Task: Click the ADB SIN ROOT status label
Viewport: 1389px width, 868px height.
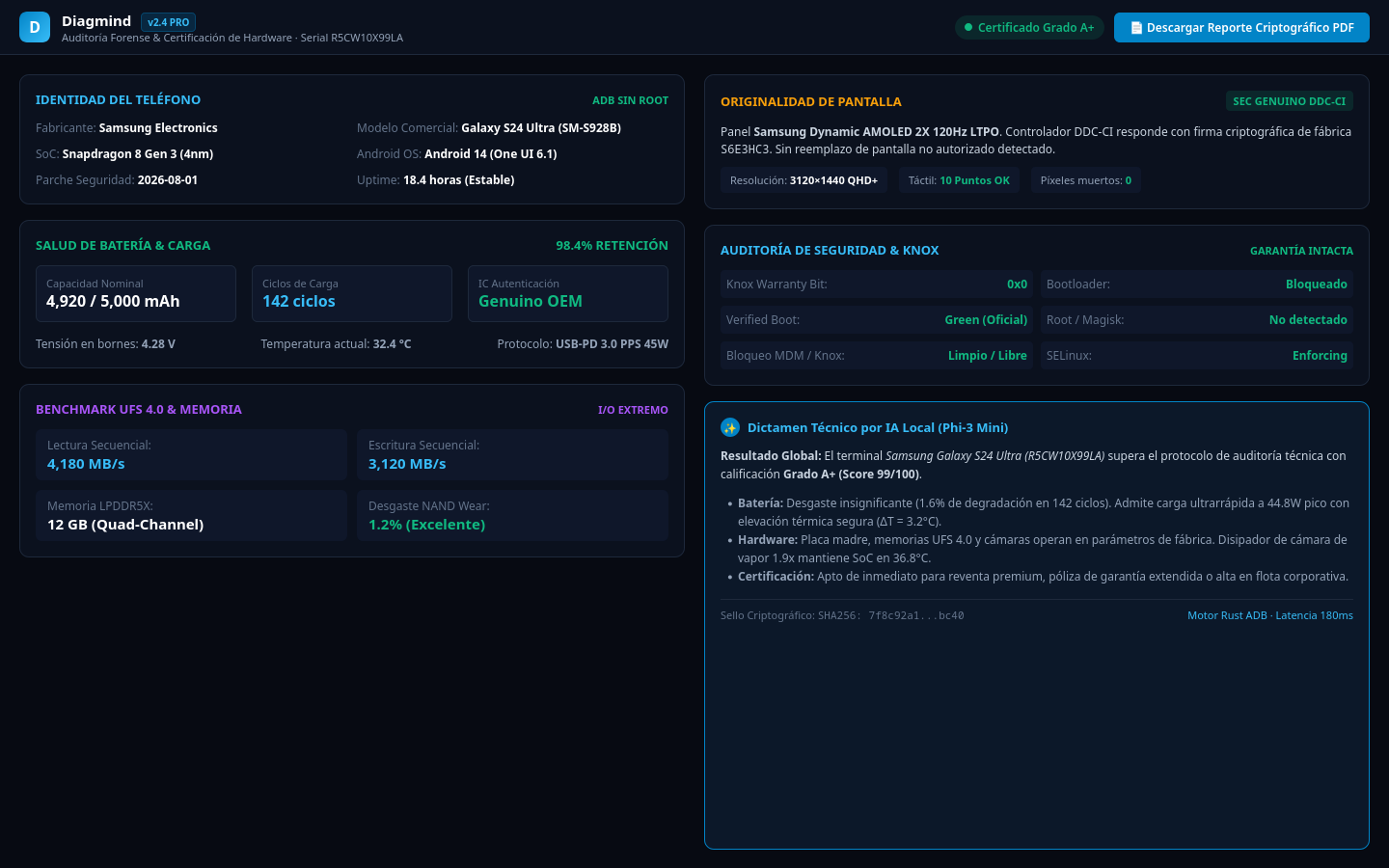Action: pos(630,100)
